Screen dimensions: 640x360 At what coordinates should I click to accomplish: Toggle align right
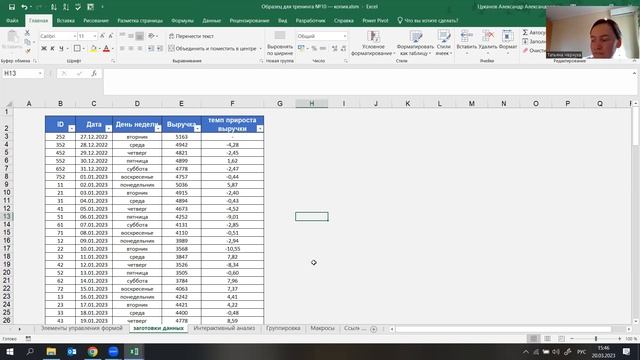coord(140,49)
